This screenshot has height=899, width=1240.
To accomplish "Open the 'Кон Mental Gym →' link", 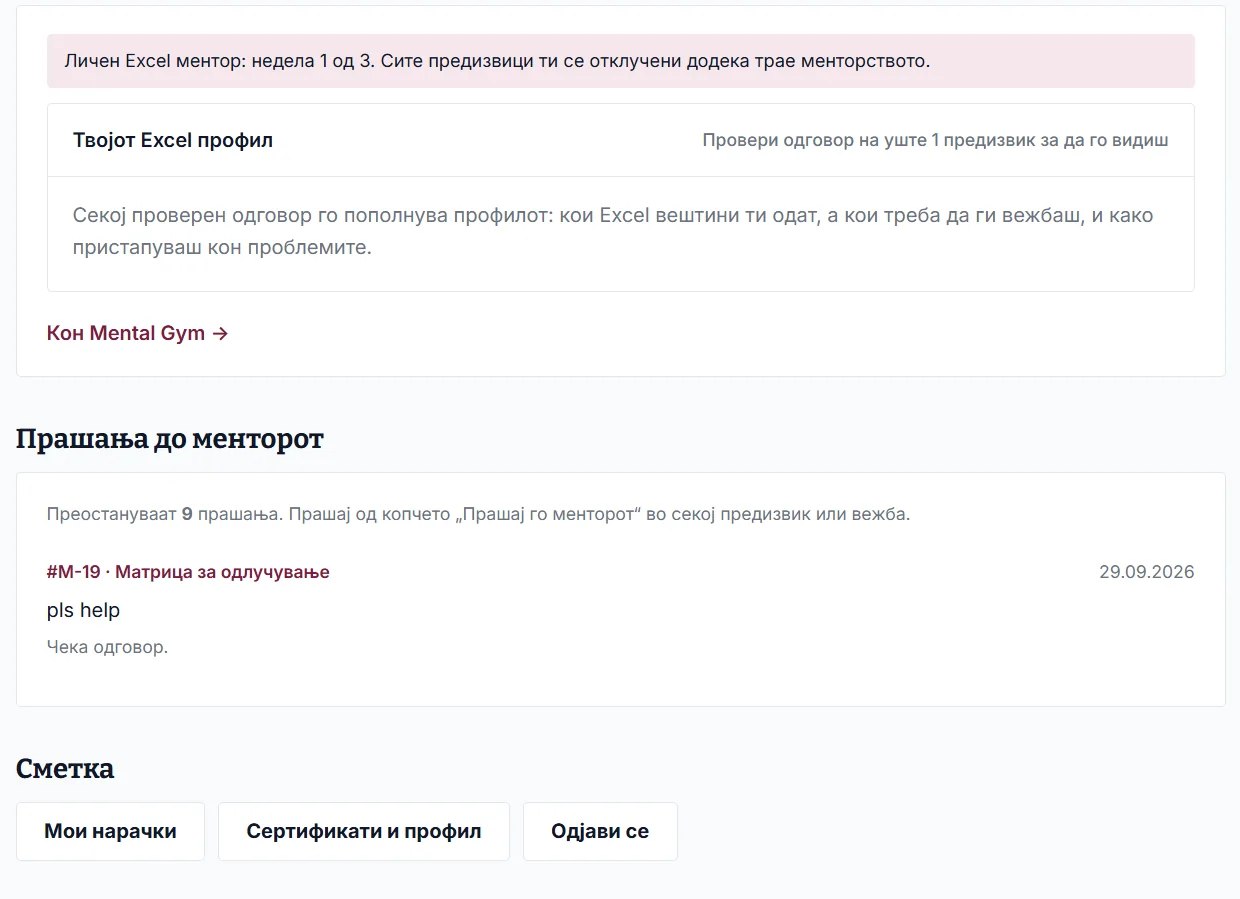I will point(138,333).
